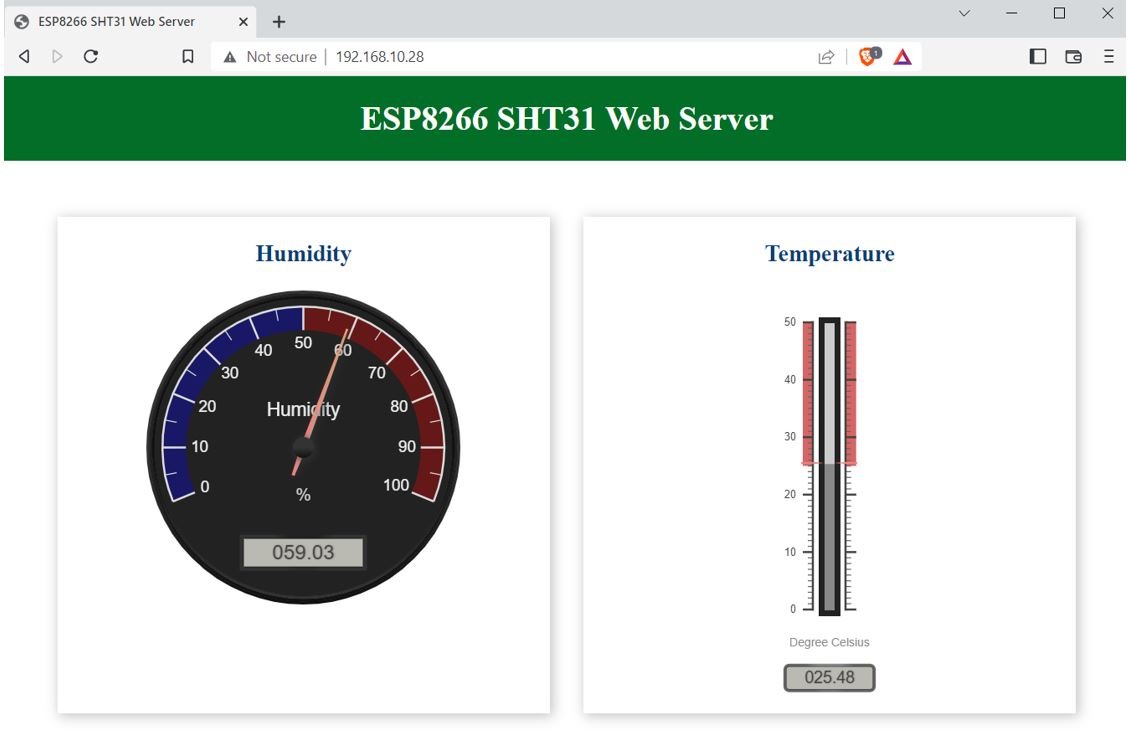Screen dimensions: 1128x745
Task: Click the Humidity card title
Action: 304,253
